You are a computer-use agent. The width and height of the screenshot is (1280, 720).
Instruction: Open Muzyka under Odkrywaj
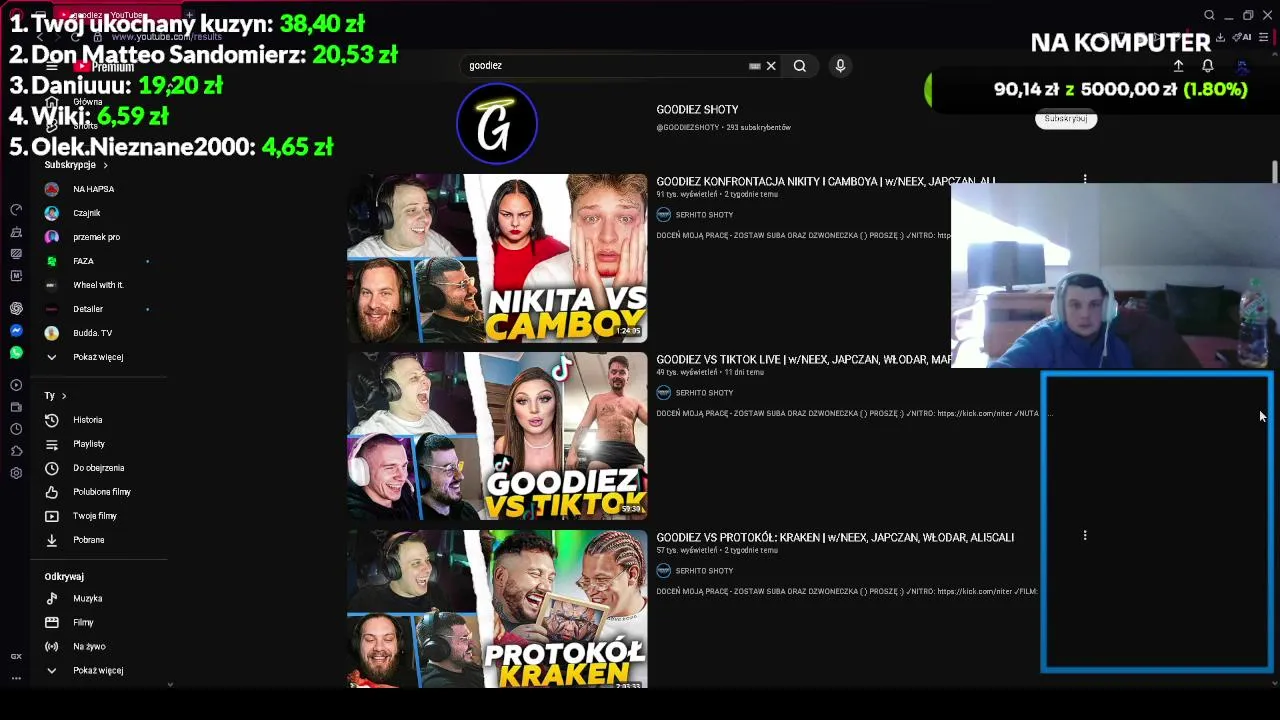point(87,598)
